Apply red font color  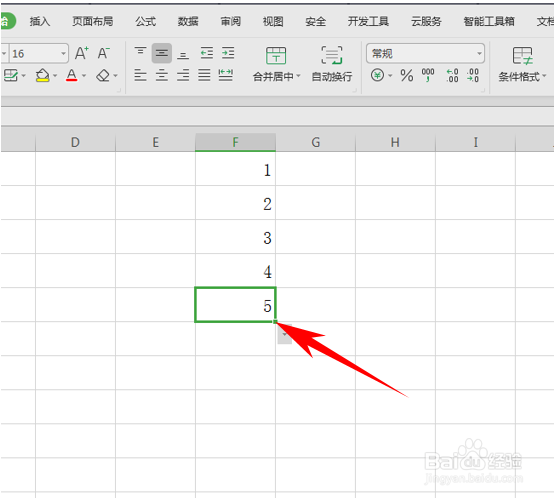[x=71, y=75]
